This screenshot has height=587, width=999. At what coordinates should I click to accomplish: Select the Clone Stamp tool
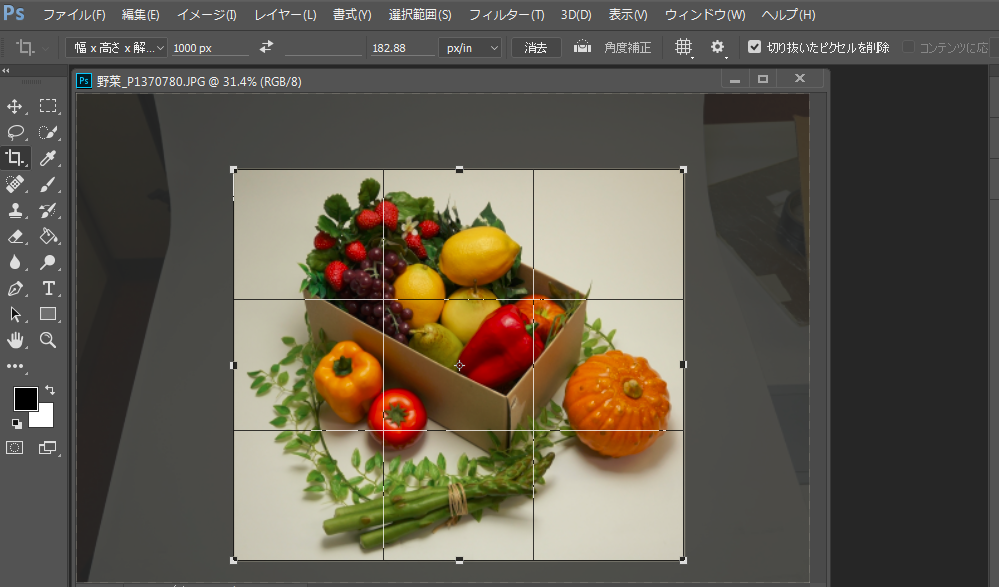(15, 210)
